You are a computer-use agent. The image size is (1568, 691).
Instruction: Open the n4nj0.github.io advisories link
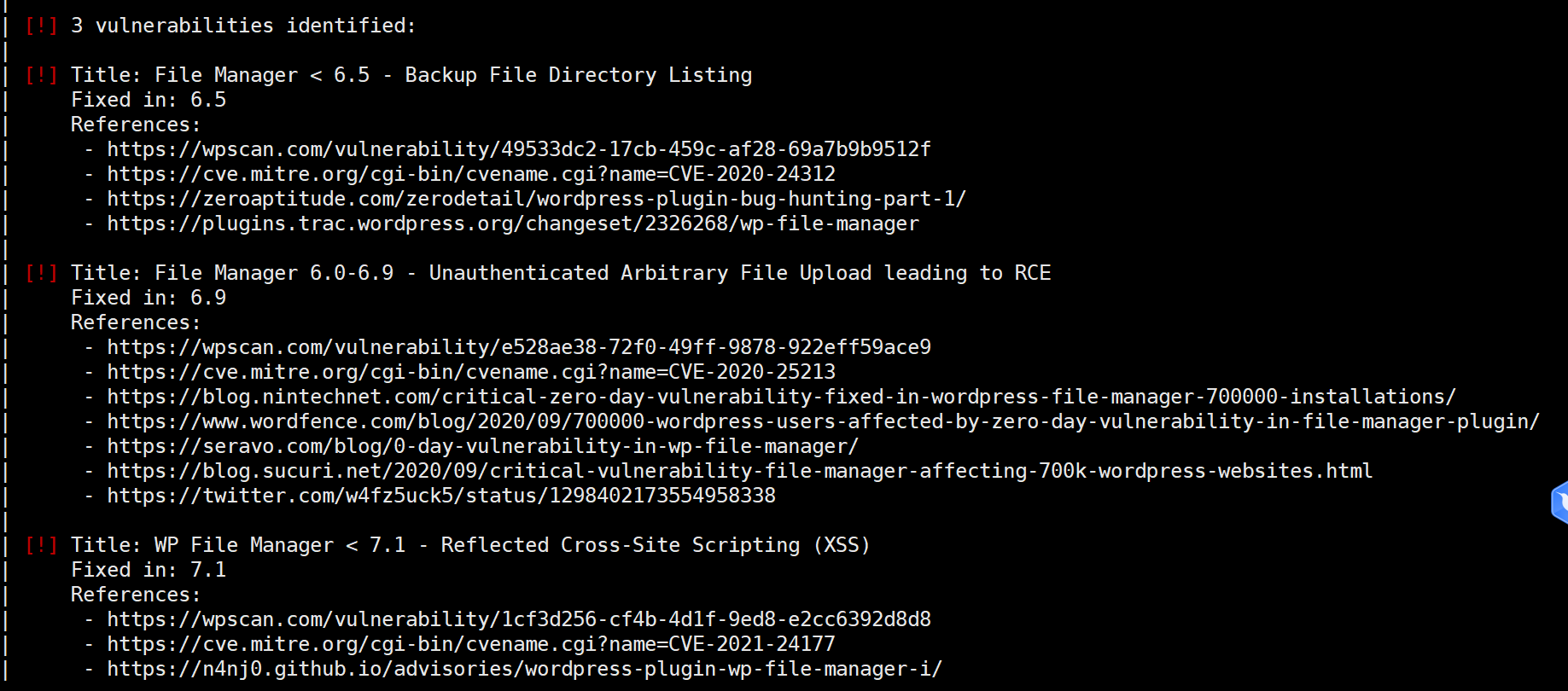pyautogui.click(x=524, y=669)
